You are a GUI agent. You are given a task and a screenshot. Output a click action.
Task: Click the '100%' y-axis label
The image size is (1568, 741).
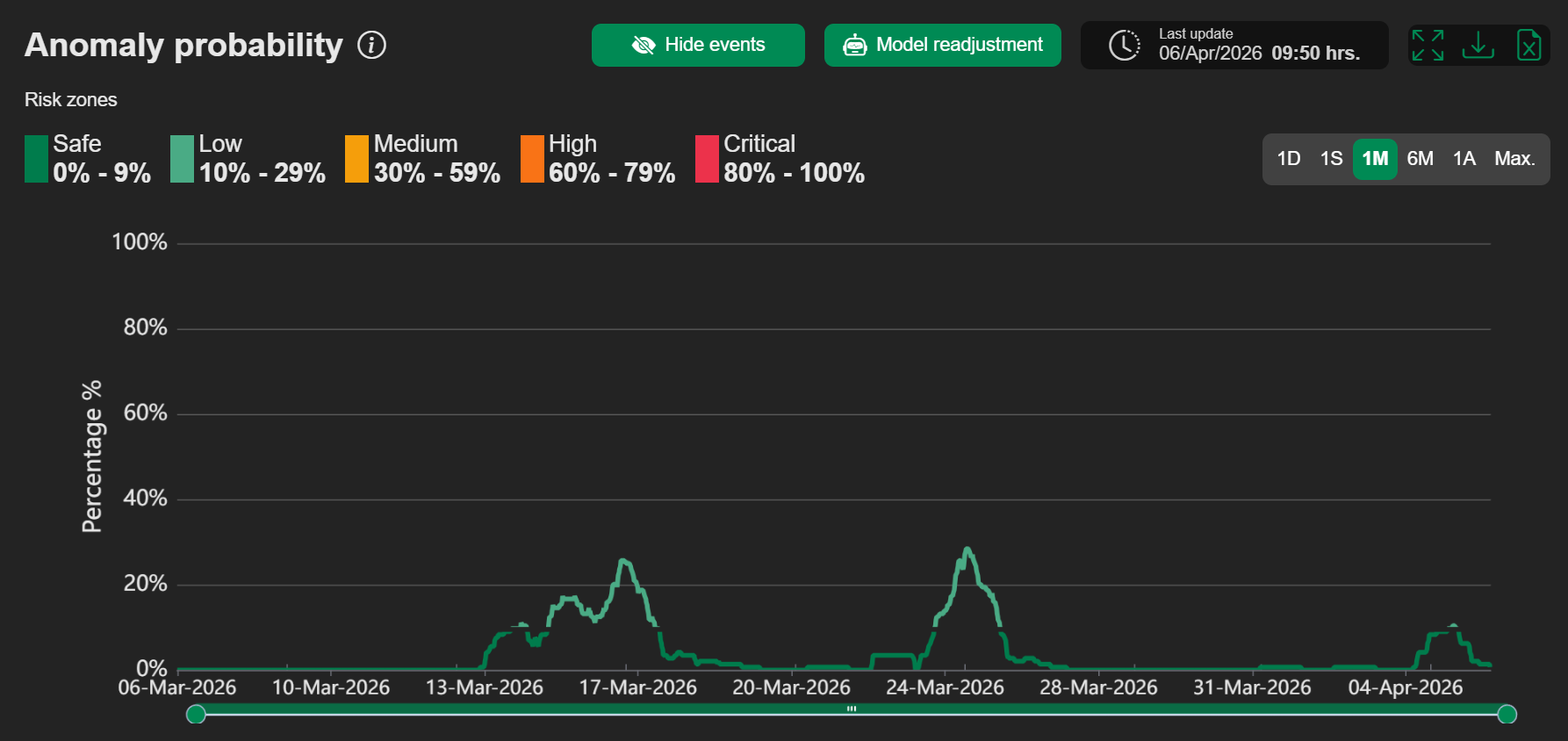point(140,242)
